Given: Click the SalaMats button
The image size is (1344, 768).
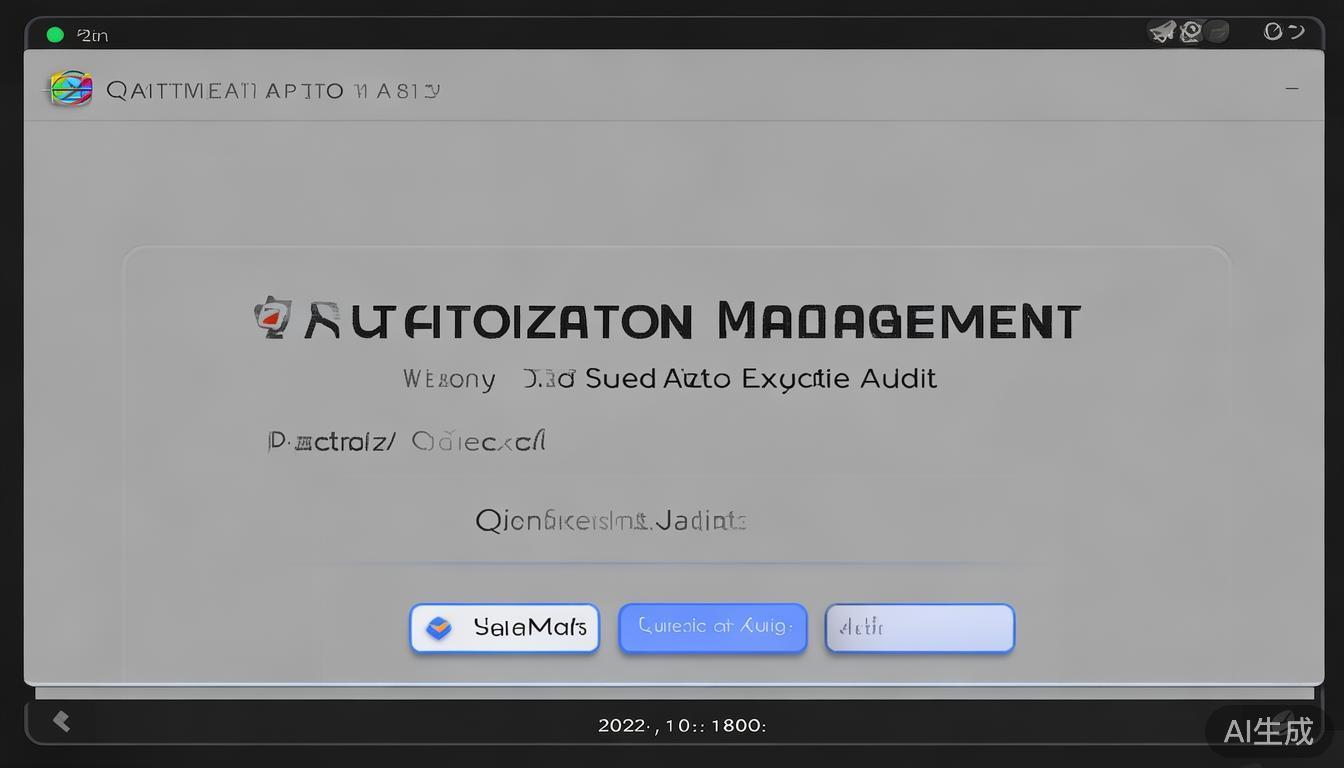Looking at the screenshot, I should pos(505,628).
